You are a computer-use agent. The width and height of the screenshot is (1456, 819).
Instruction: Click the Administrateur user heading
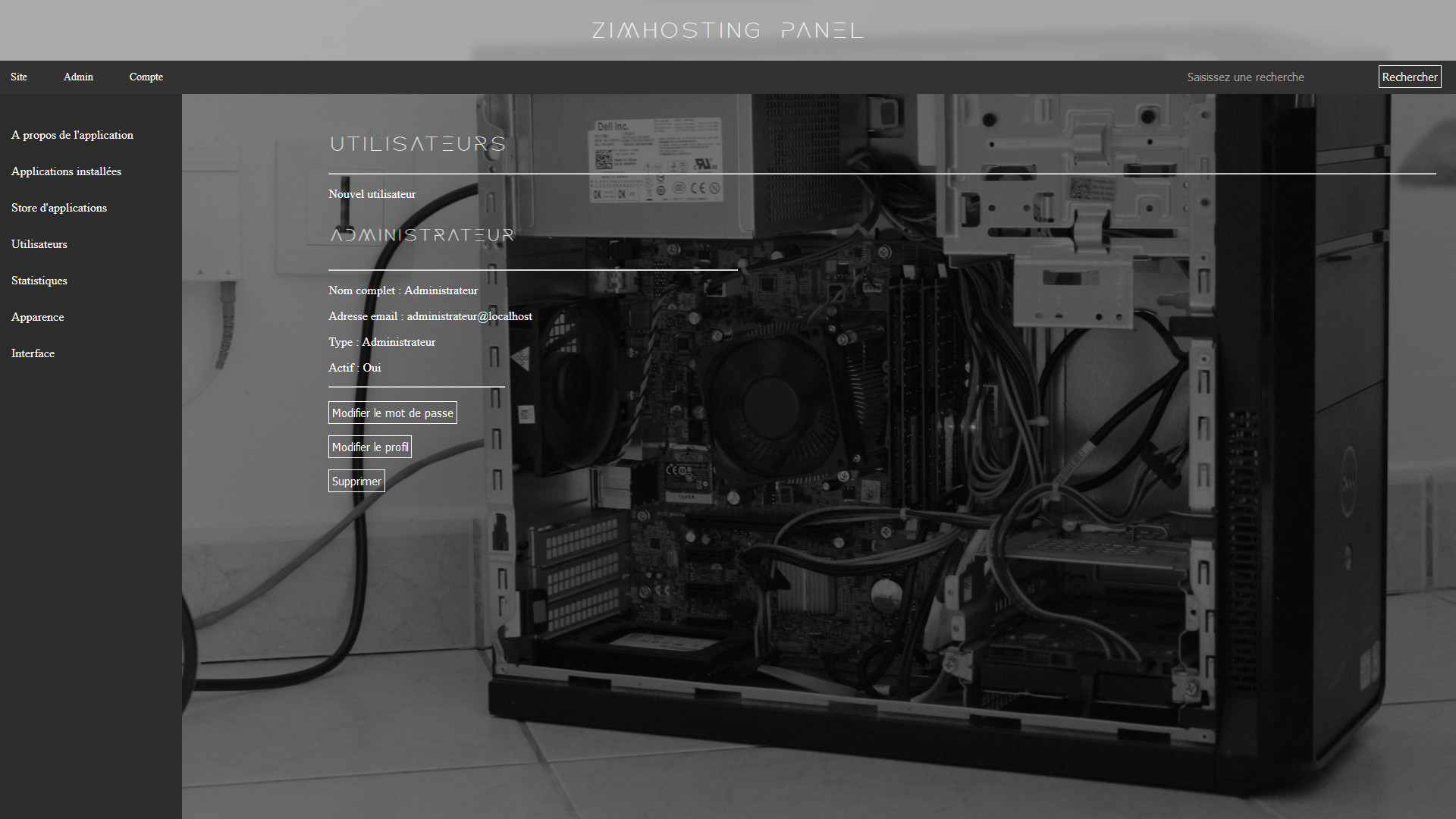[x=422, y=235]
